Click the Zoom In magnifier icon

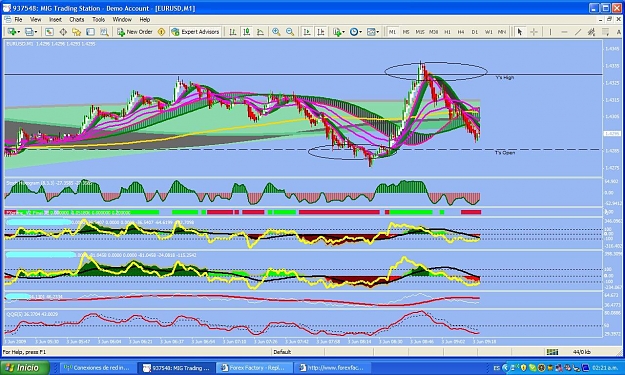coord(276,32)
